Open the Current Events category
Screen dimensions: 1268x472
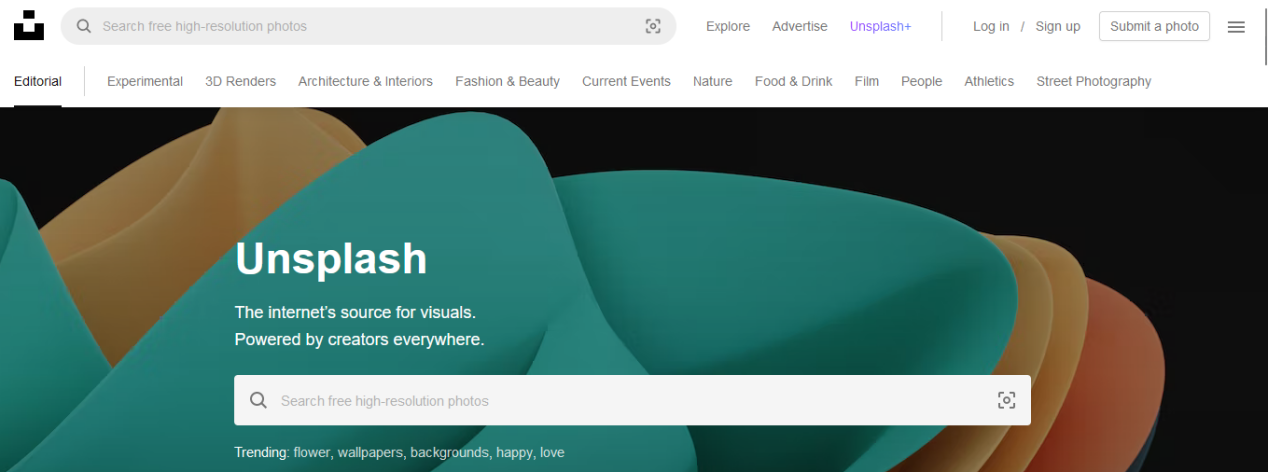626,81
